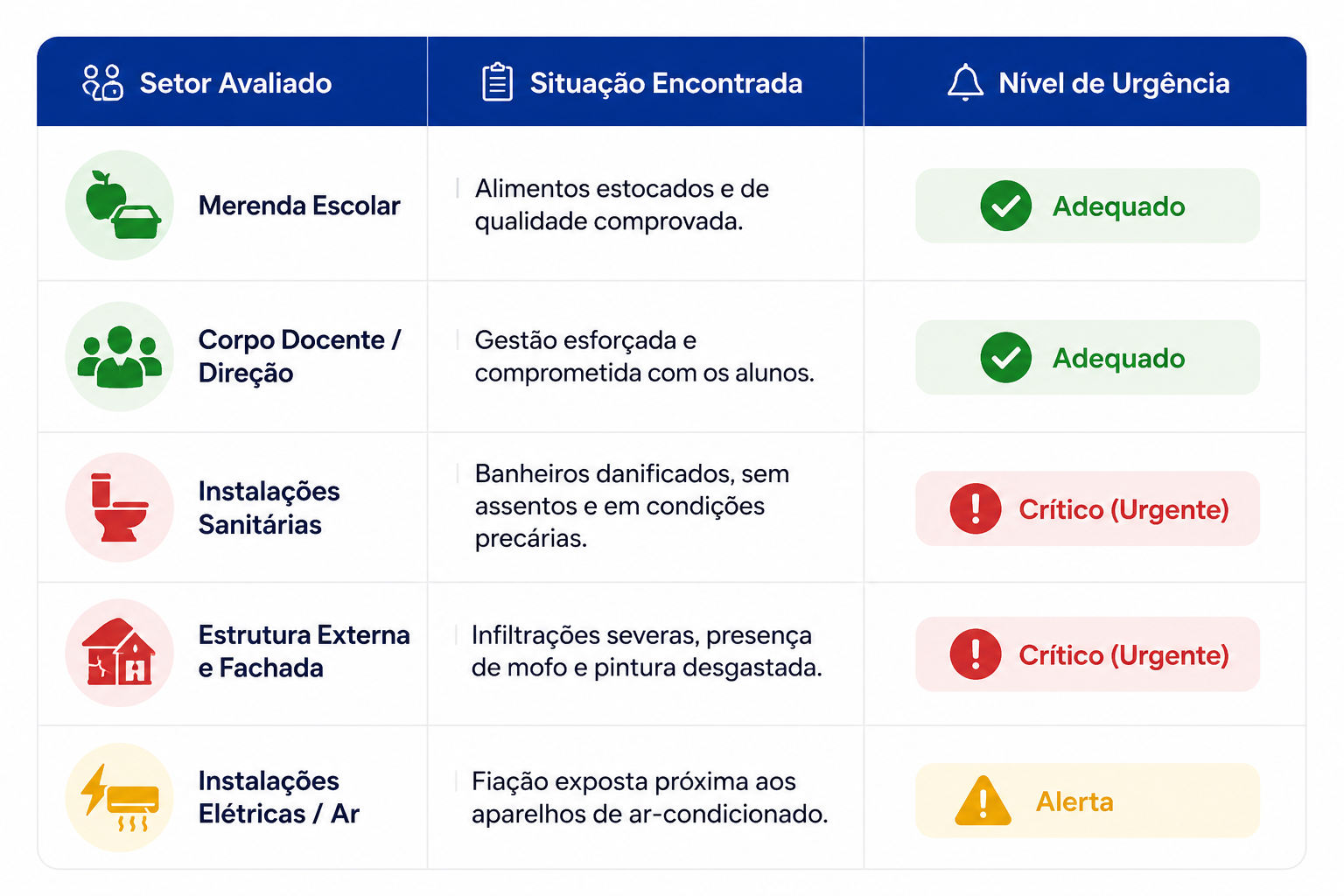Click the red exclamation circle for Estrutura Externa

point(976,654)
